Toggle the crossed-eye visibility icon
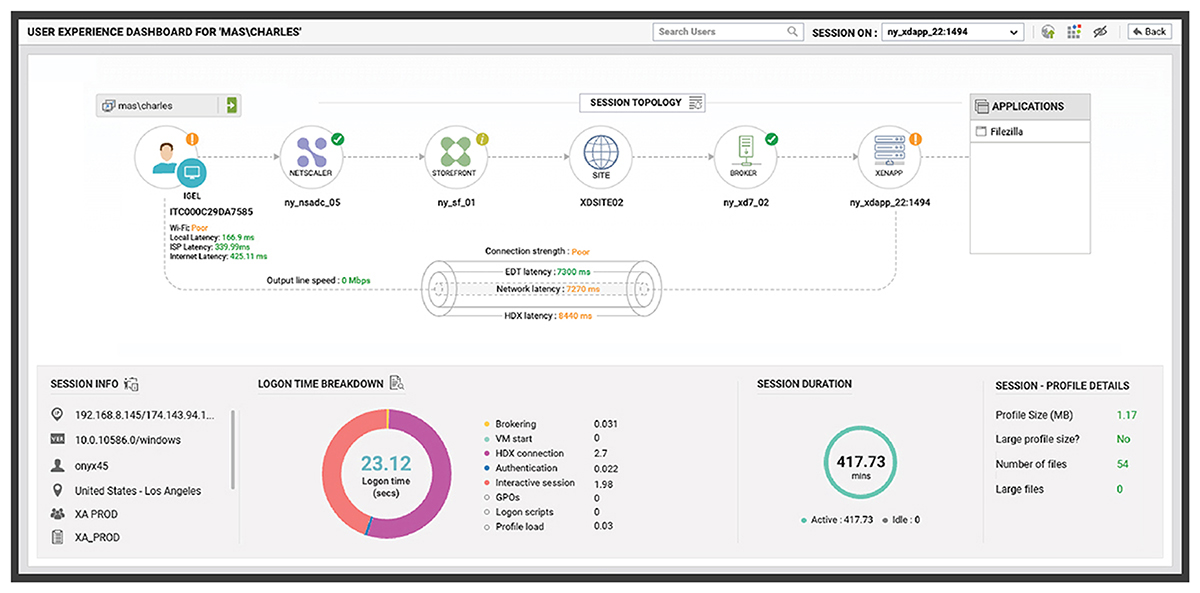Image resolution: width=1200 pixels, height=593 pixels. coord(1101,32)
